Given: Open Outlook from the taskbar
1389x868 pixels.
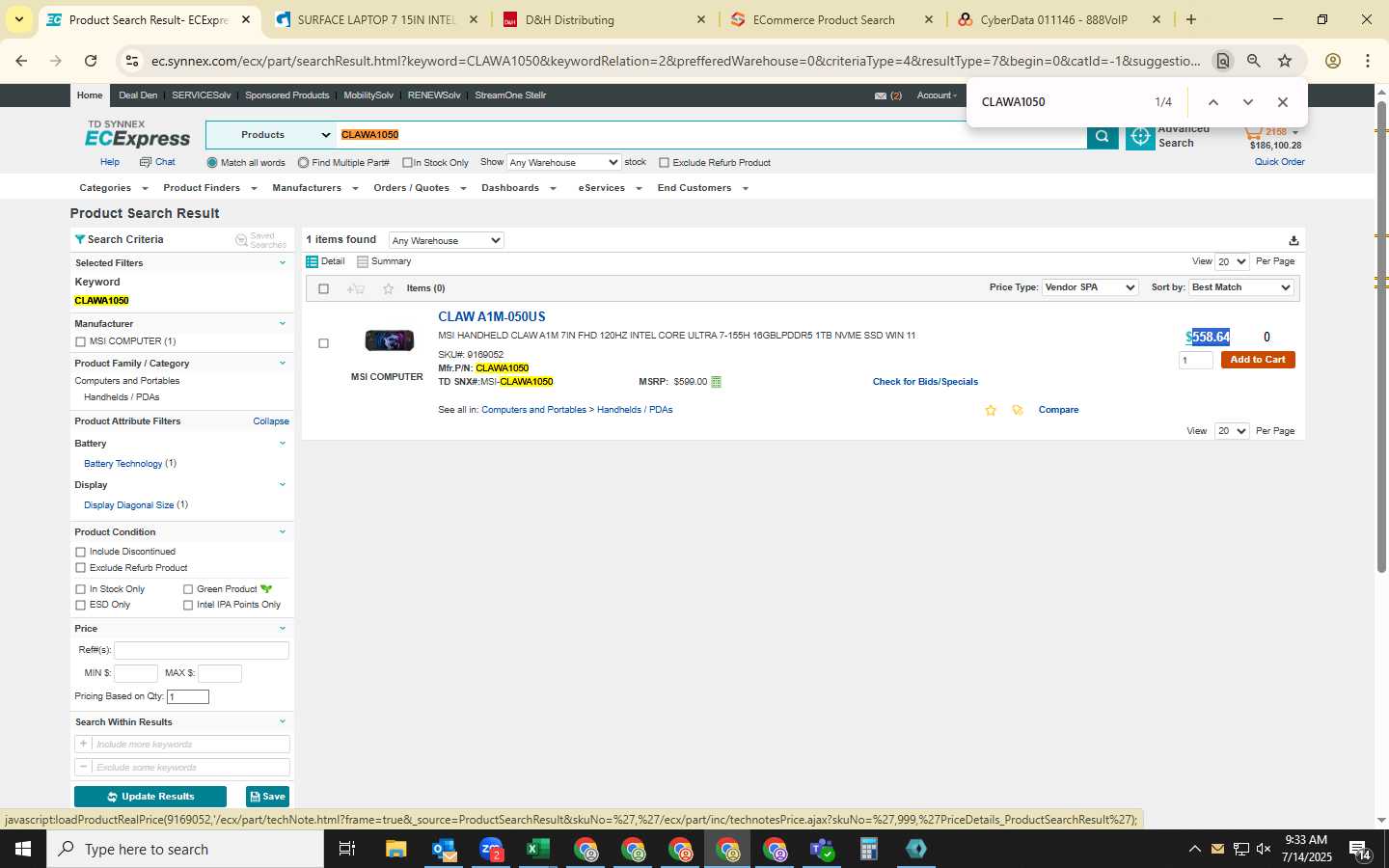Looking at the screenshot, I should pyautogui.click(x=444, y=849).
